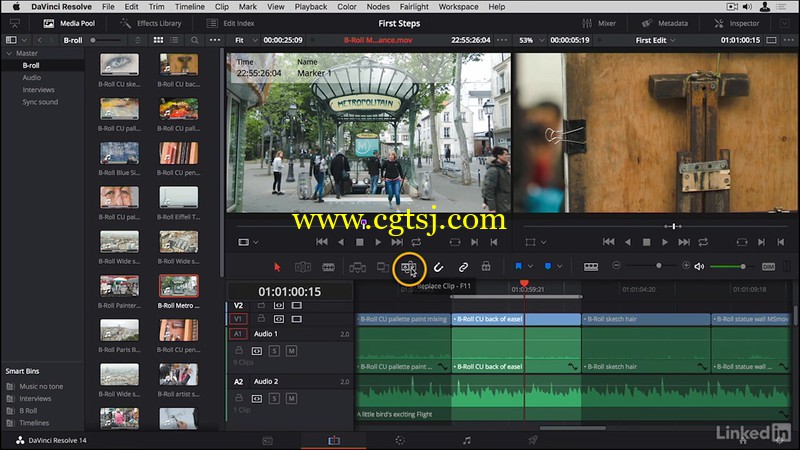Mute the Audio 2 track
Viewport: 800px width, 450px height.
291,398
